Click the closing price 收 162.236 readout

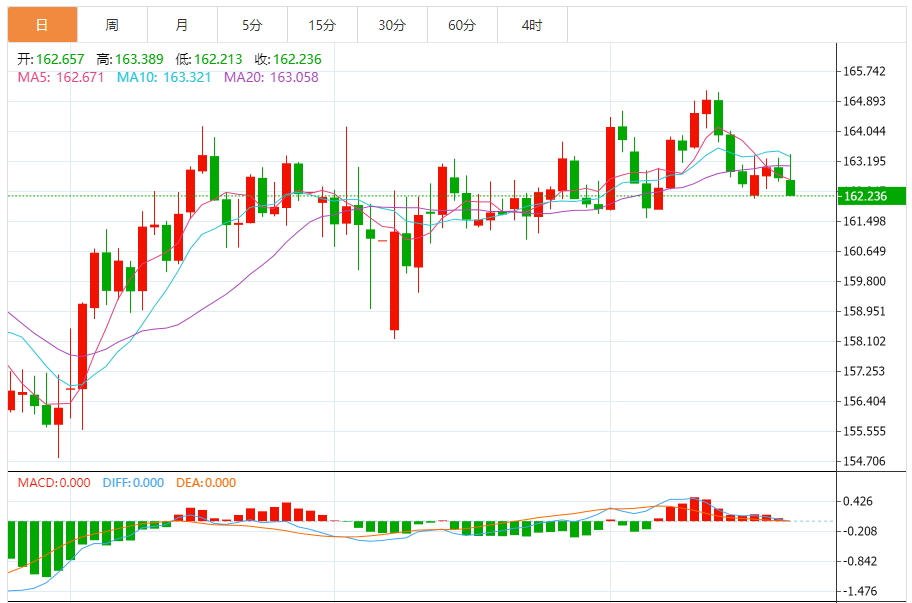coord(288,59)
